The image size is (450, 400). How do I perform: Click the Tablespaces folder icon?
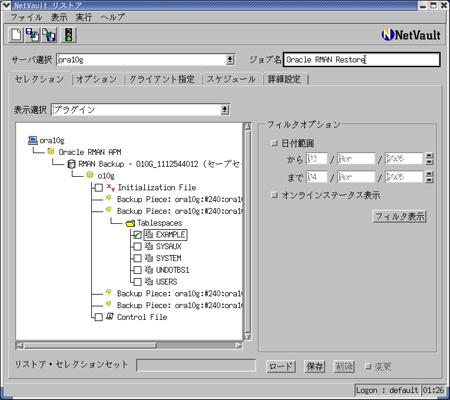(130, 223)
